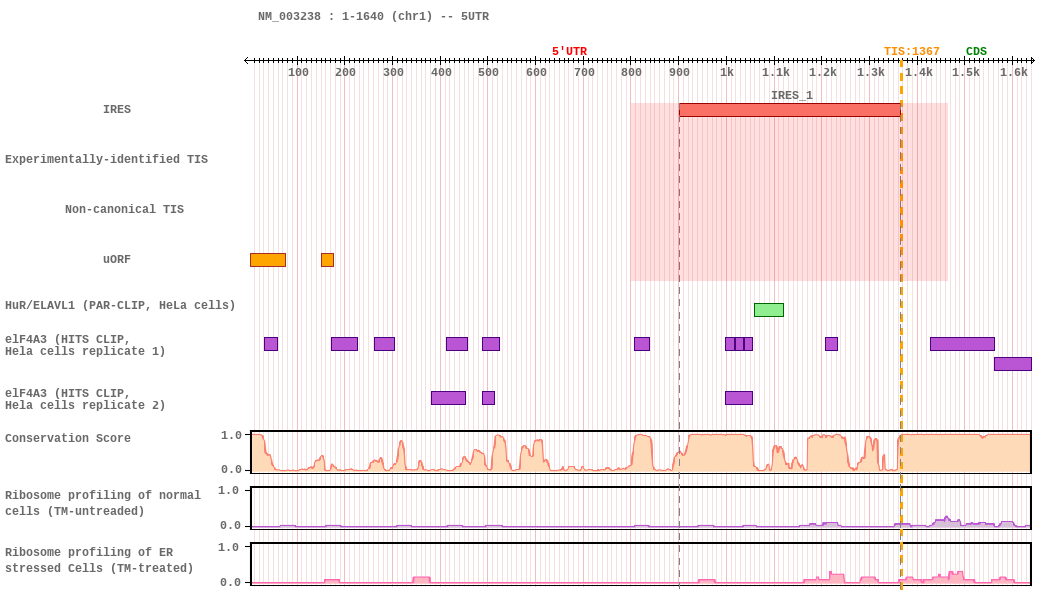Click the Experimentally-identified TIS track label
Screen dimensions: 1050x596
pyautogui.click(x=106, y=160)
